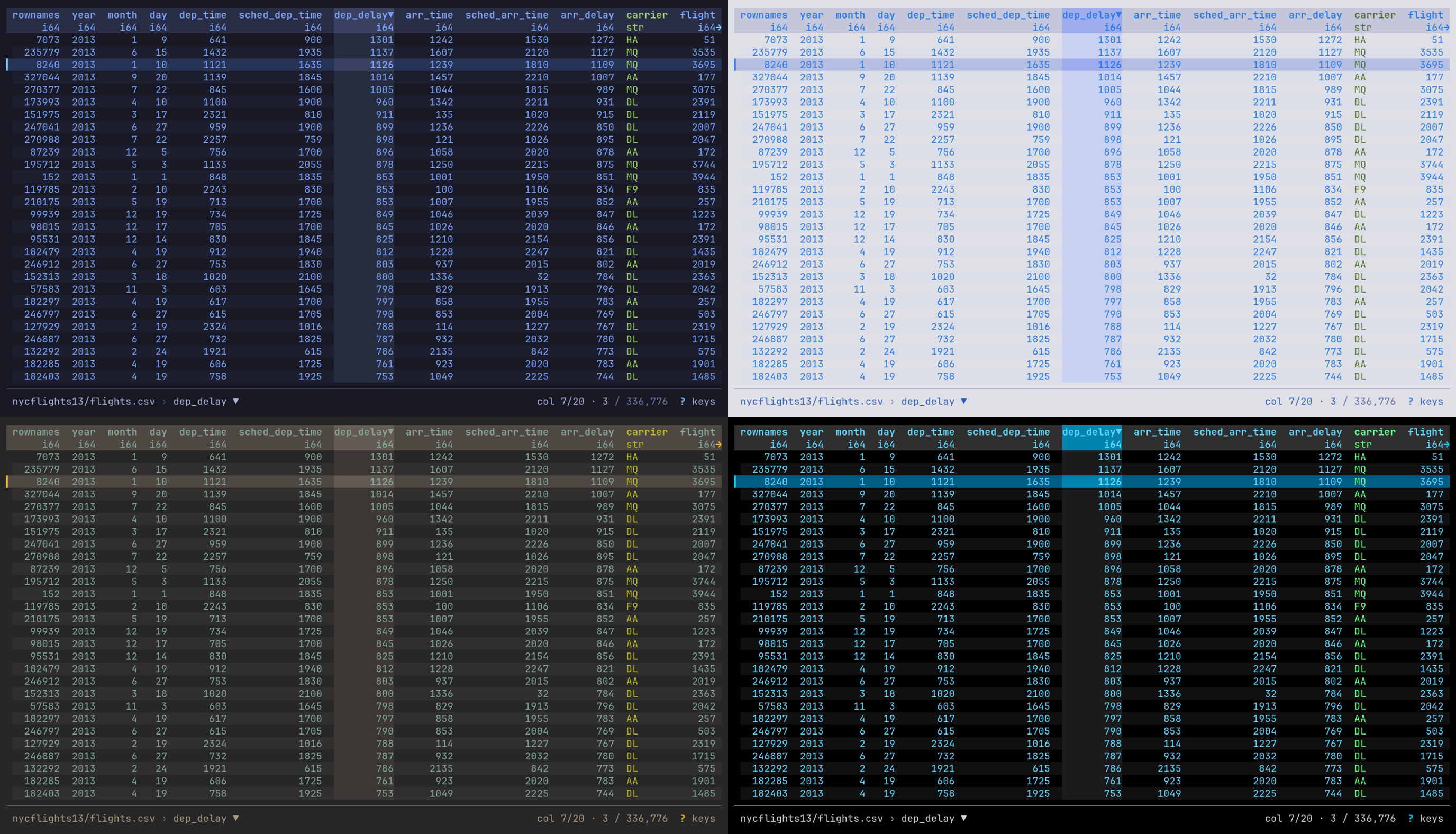Image resolution: width=1456 pixels, height=834 pixels.
Task: Click the dep_delay sort arrow in the light-theme pane header
Action: (1118, 15)
